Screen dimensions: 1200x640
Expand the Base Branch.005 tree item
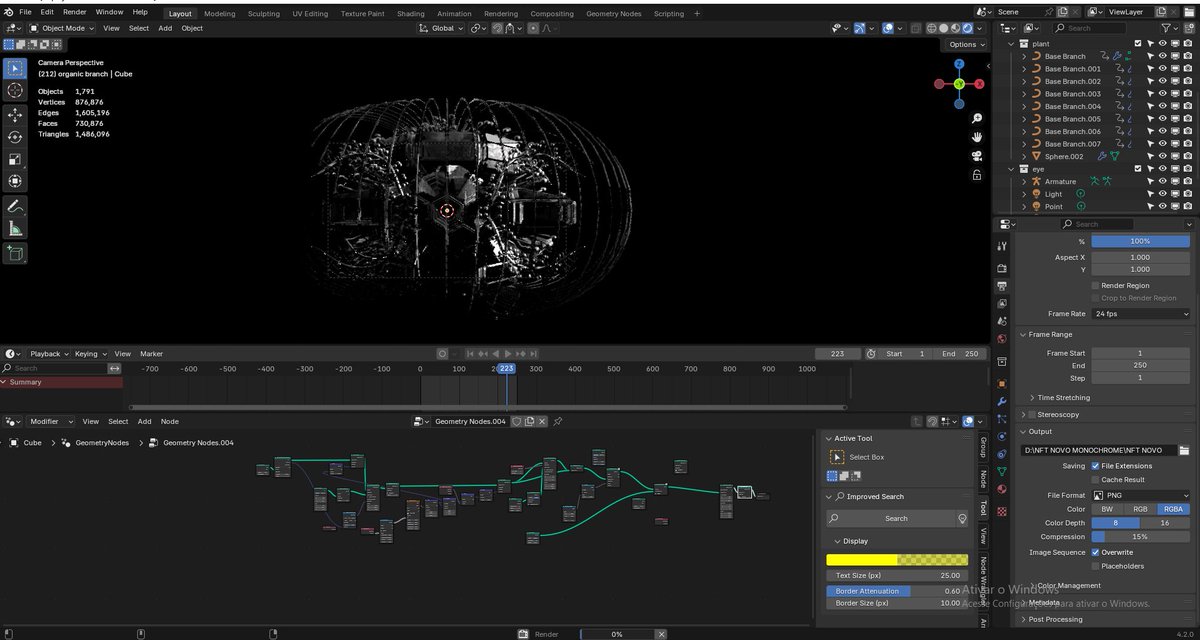click(1024, 119)
